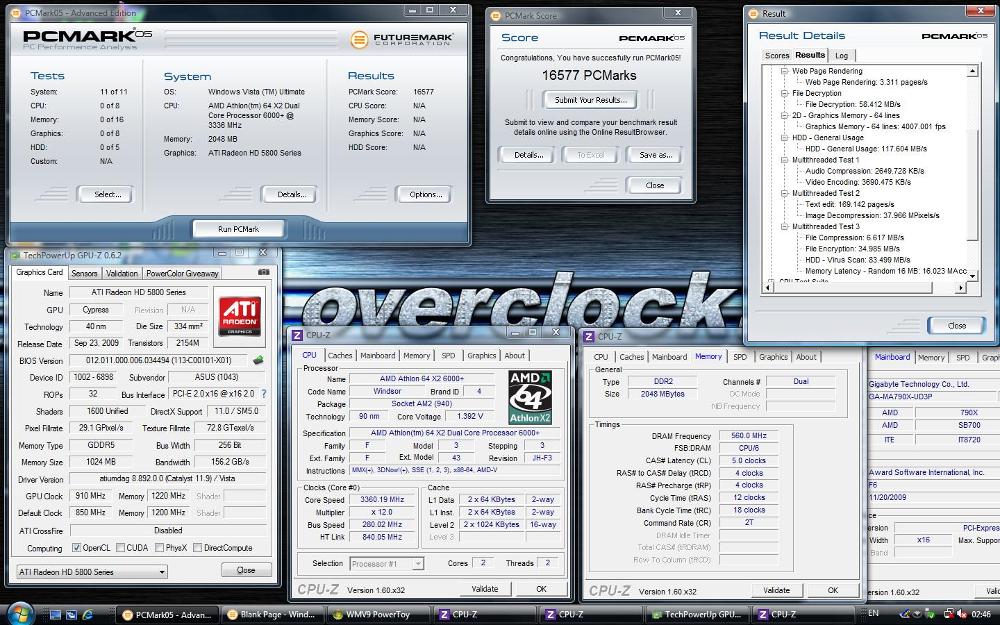This screenshot has height=625, width=1000.
Task: Open Blank Page Windows taskbar button
Action: click(273, 615)
